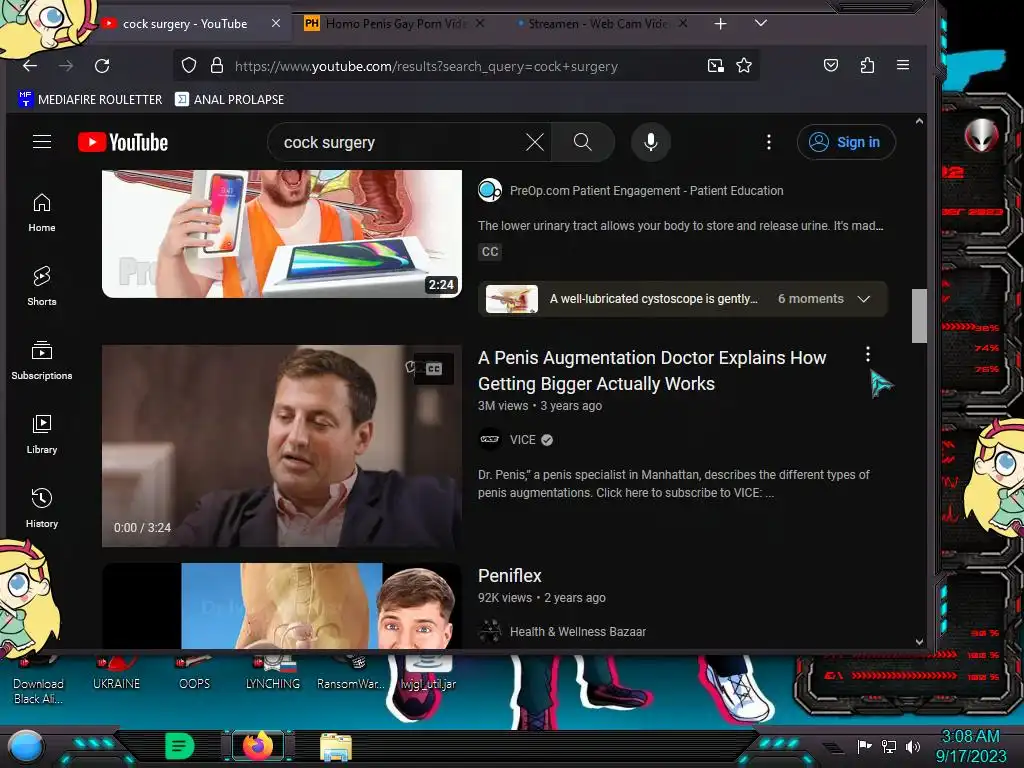Click the 3M views text under VICE video
This screenshot has height=768, width=1024.
[x=503, y=406]
